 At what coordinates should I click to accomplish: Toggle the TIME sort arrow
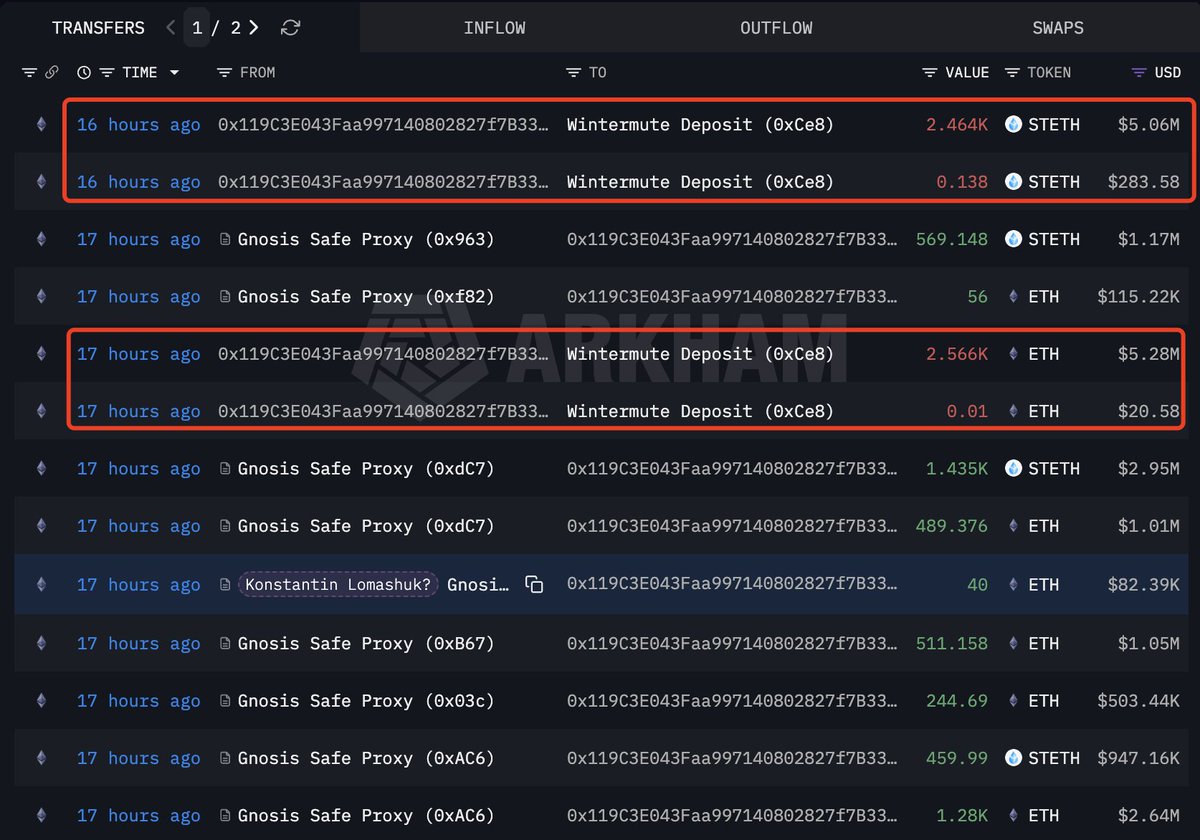coord(174,73)
